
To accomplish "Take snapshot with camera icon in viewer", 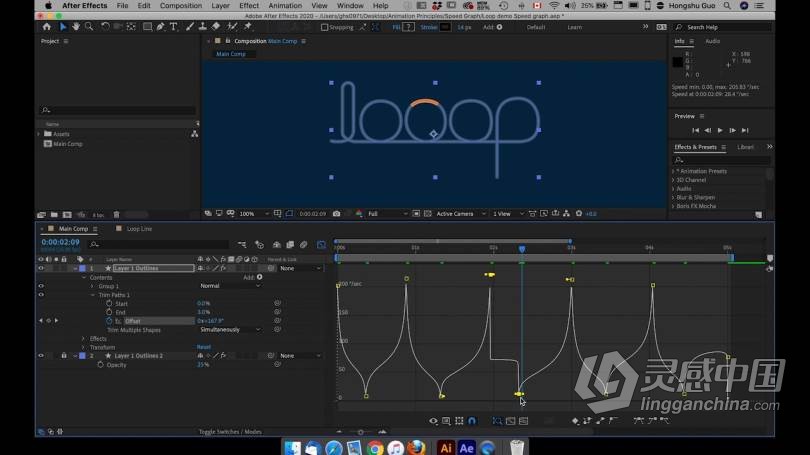I will click(x=336, y=214).
